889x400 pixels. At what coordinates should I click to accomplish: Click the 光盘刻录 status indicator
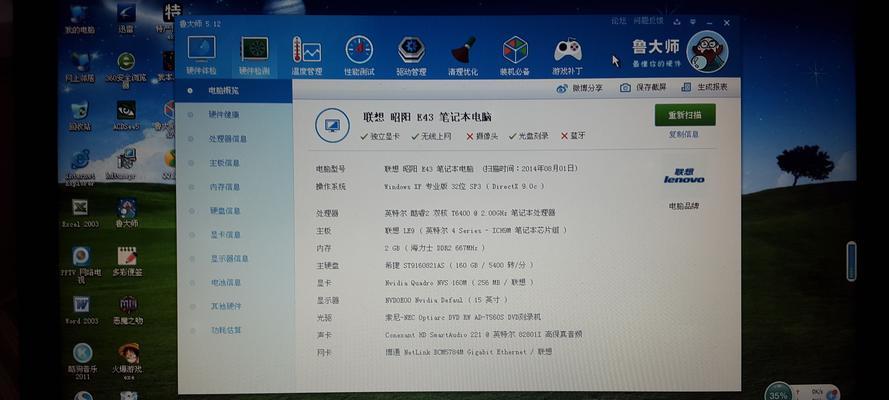coord(528,136)
